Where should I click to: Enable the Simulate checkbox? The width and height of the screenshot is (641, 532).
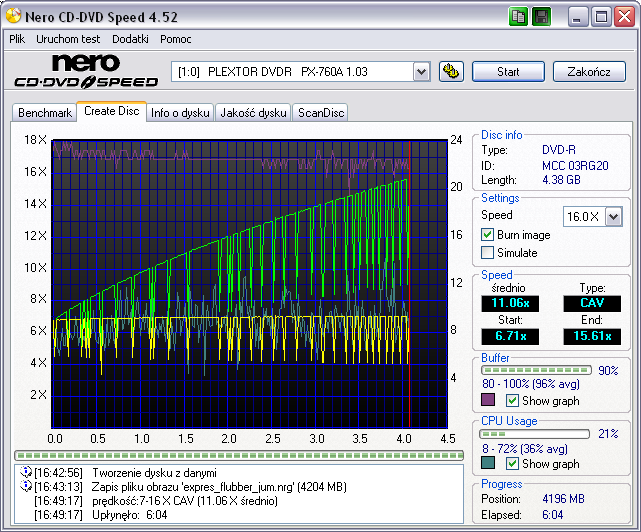[487, 252]
